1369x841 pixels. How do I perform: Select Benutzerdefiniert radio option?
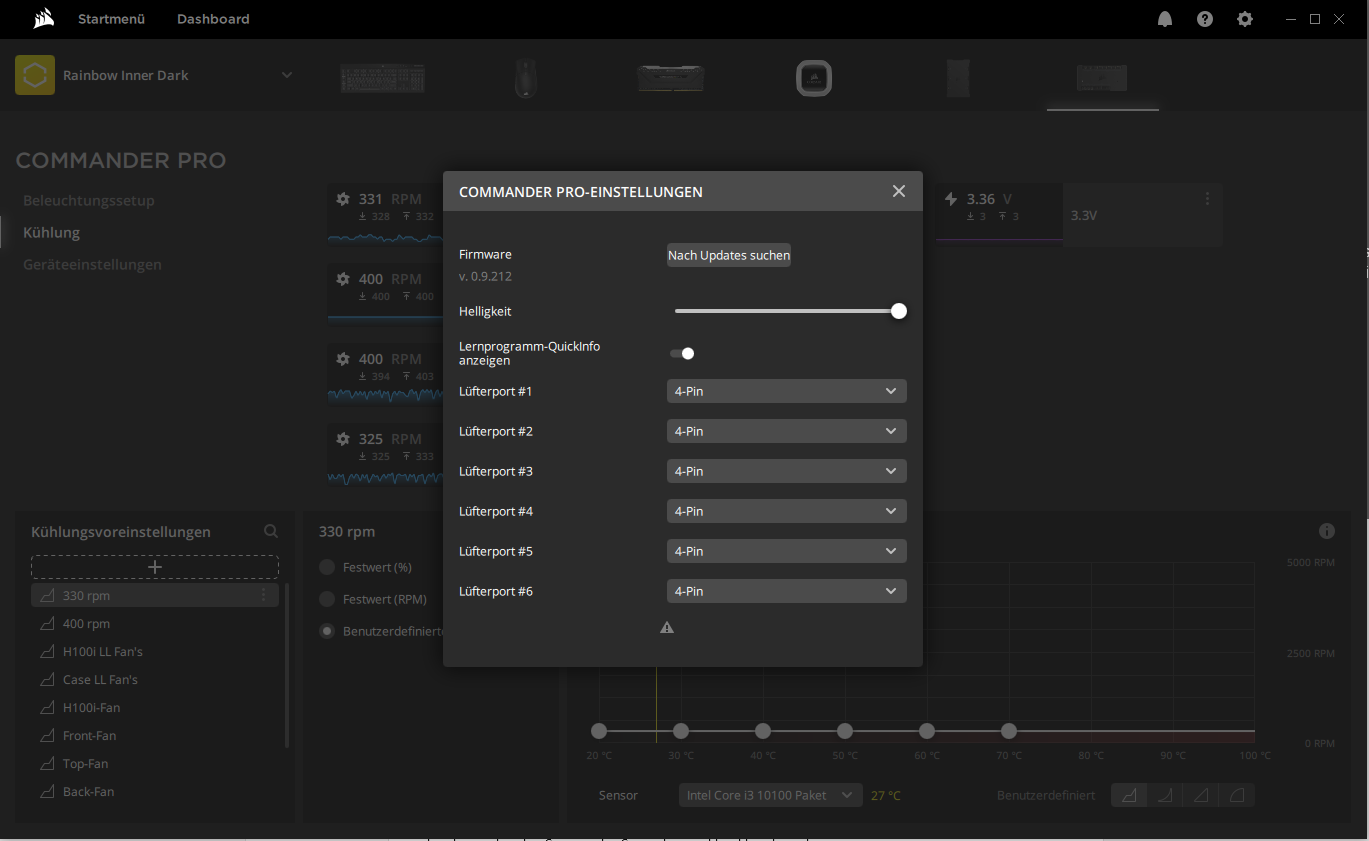coord(327,631)
